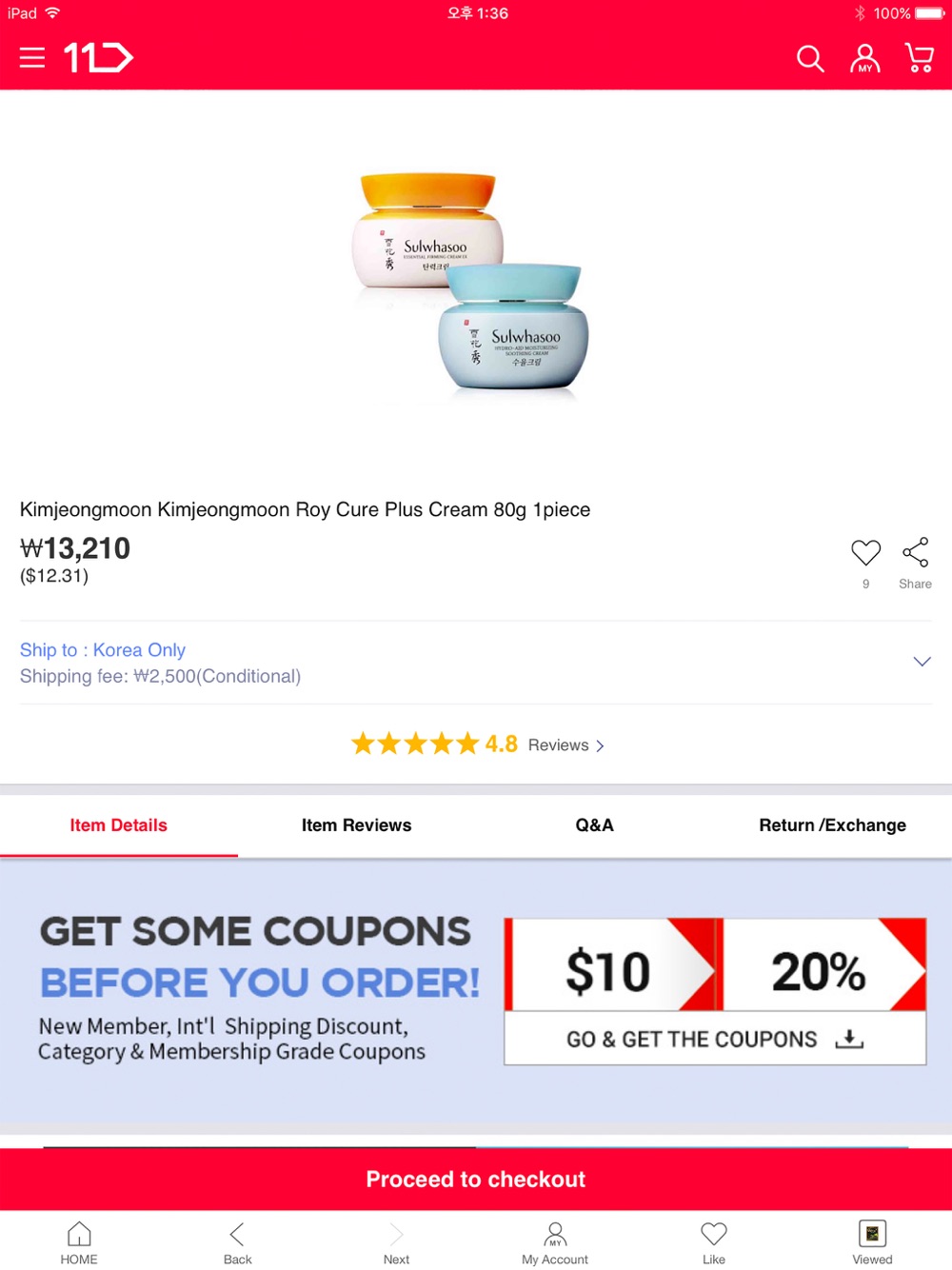Open the Return /Exchange tab
Viewport: 952px width, 1270px height.
(833, 825)
